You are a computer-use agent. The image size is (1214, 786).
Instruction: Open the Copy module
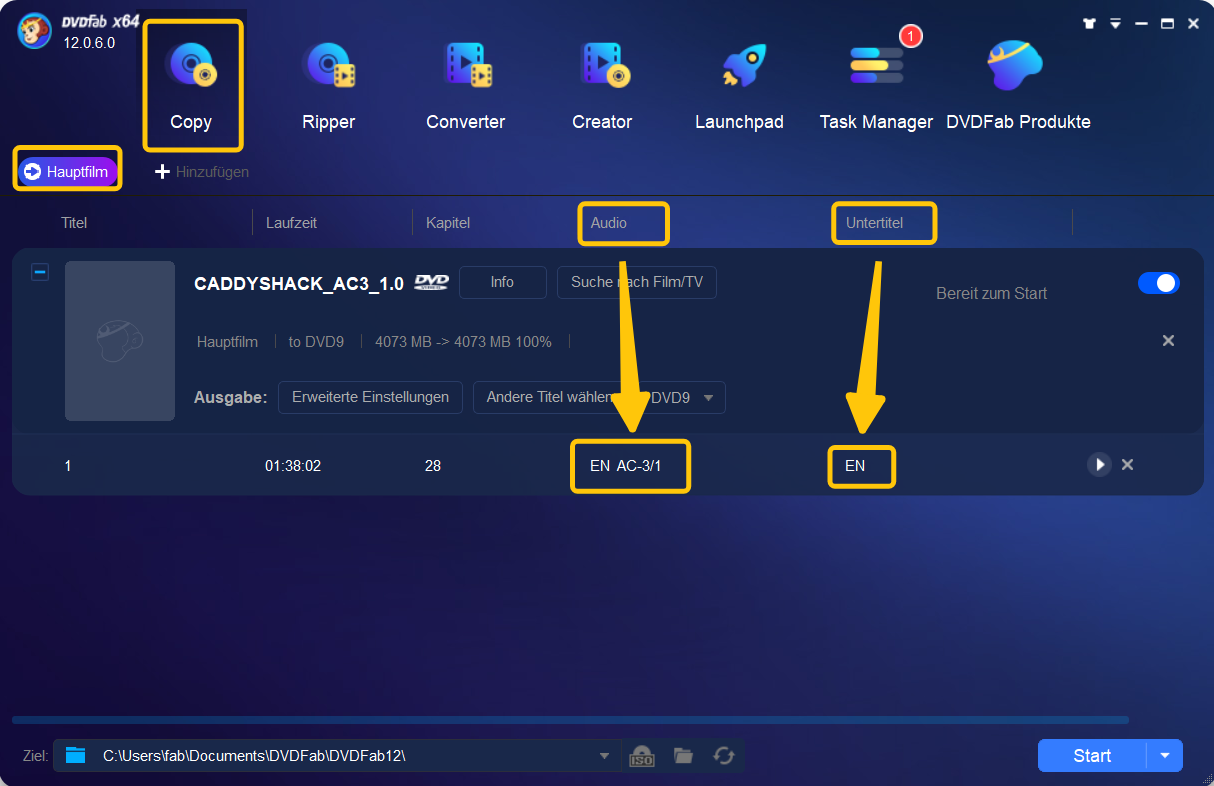191,86
